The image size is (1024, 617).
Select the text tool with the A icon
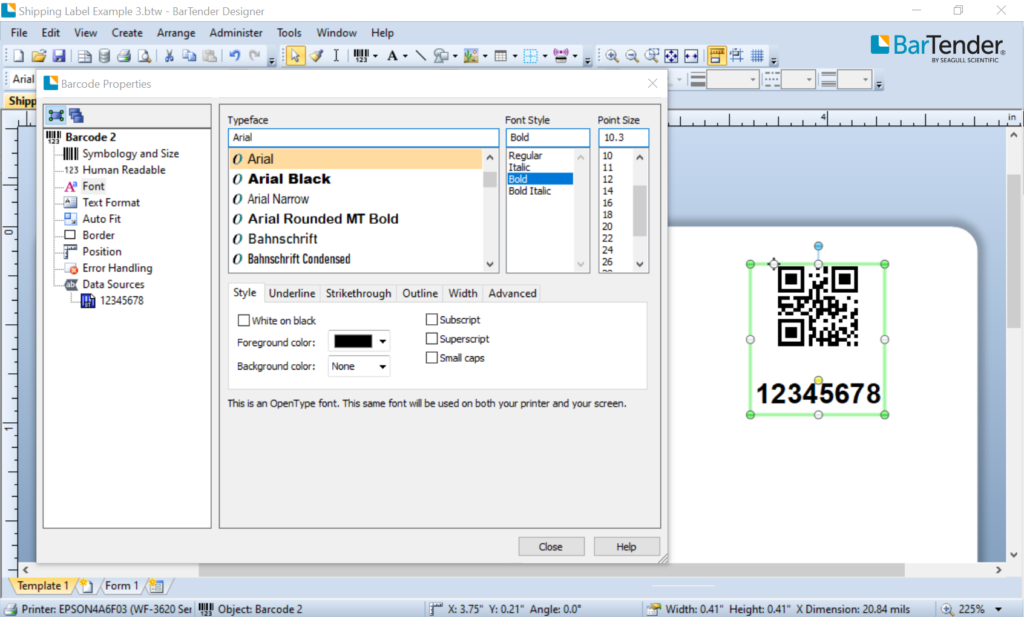(394, 56)
